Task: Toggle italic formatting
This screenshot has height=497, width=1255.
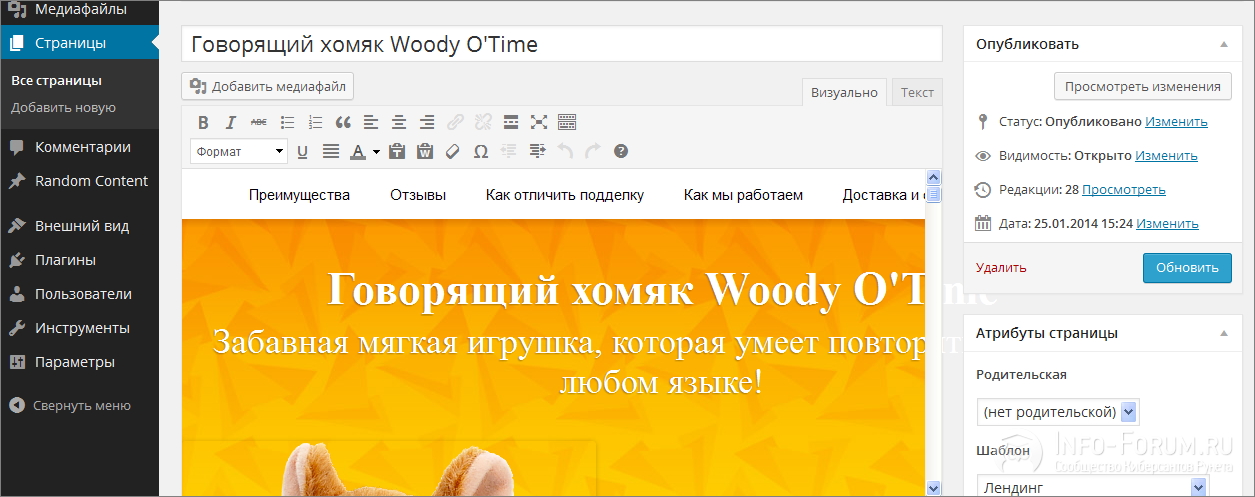Action: point(231,122)
